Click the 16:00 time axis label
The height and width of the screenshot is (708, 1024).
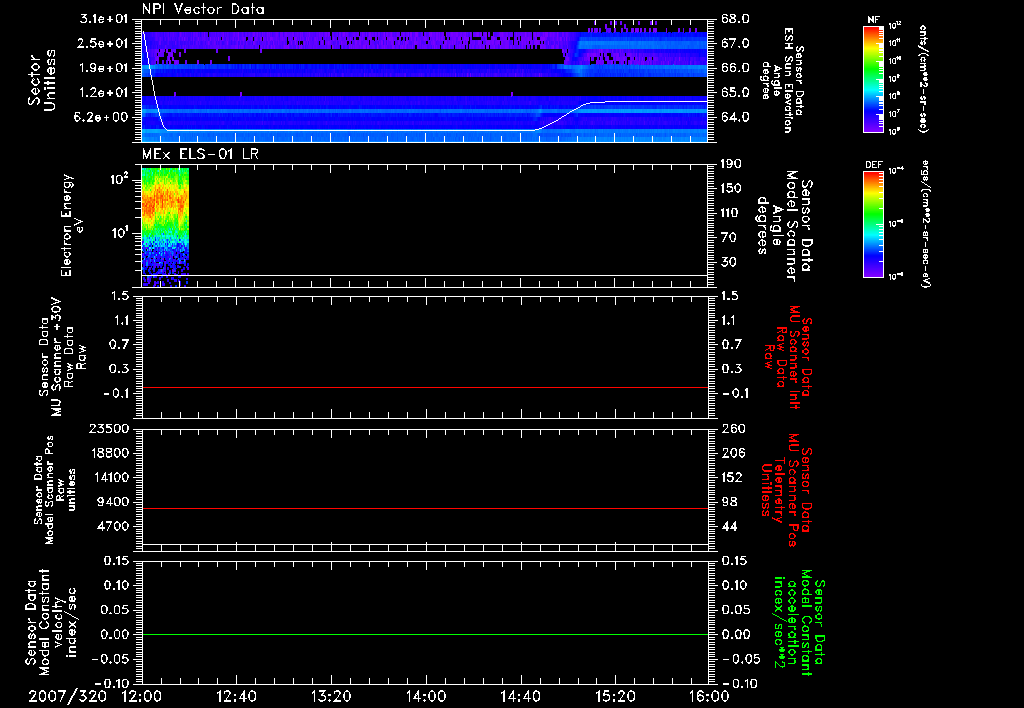coord(709,696)
